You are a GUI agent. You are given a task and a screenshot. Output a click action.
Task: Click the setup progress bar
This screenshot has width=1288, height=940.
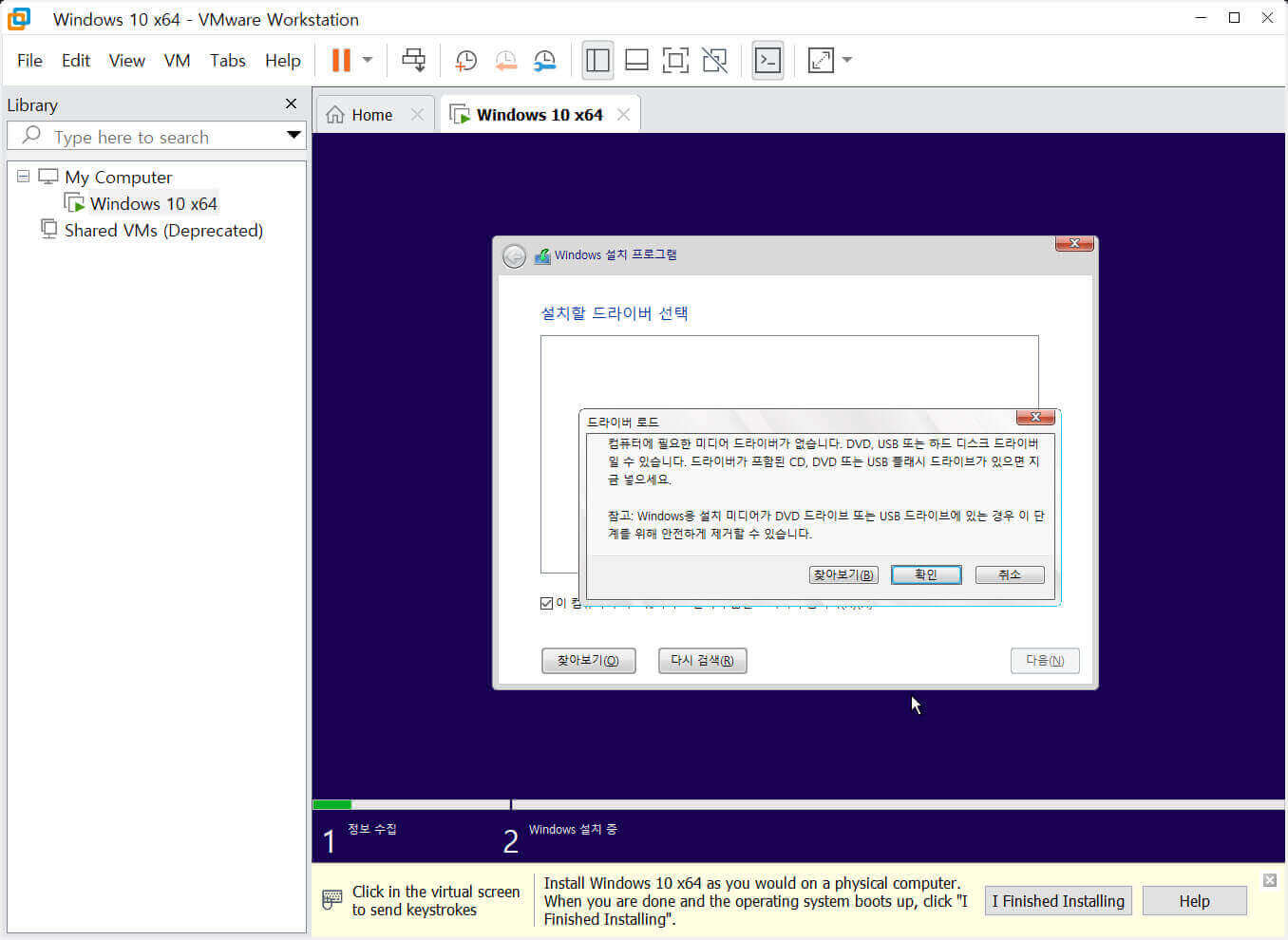[x=798, y=805]
